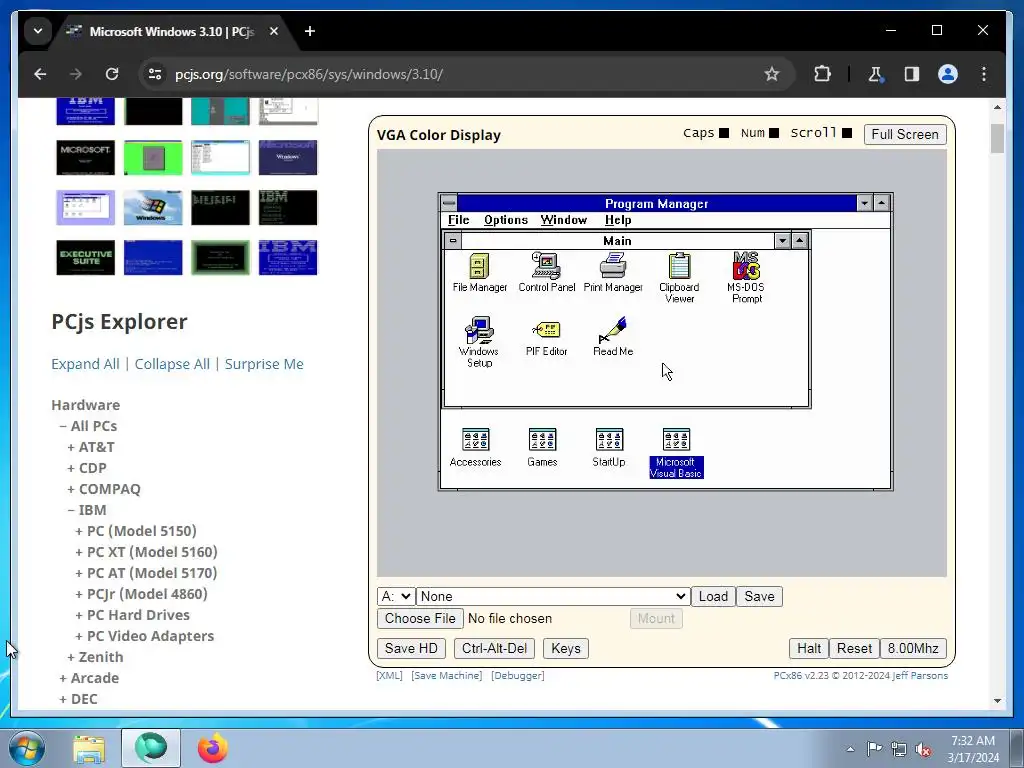Open the Control Panel icon
Viewport: 1024px width, 768px height.
tap(547, 272)
